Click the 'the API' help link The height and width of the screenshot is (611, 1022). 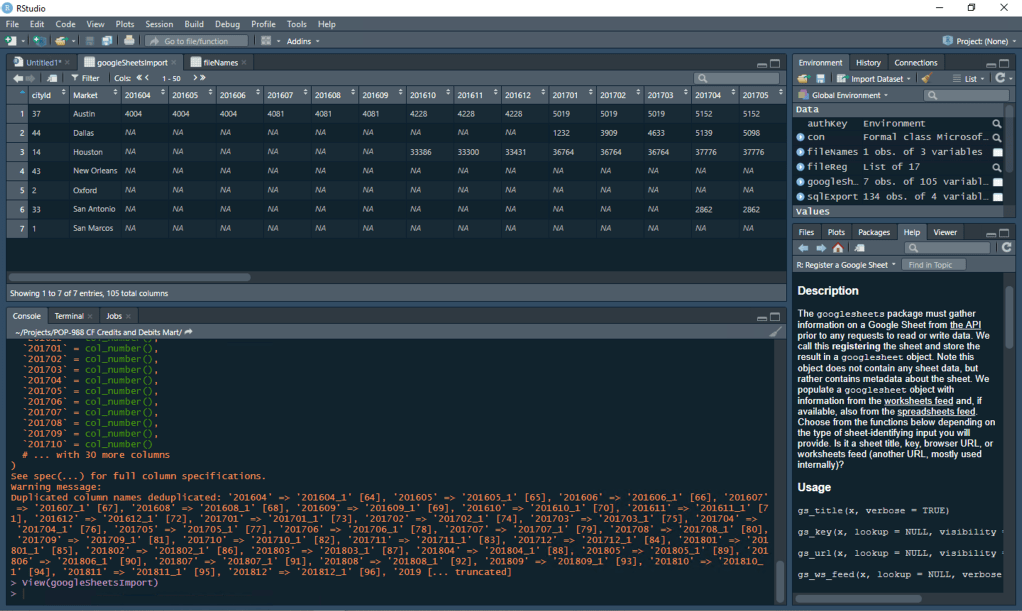[x=964, y=324]
